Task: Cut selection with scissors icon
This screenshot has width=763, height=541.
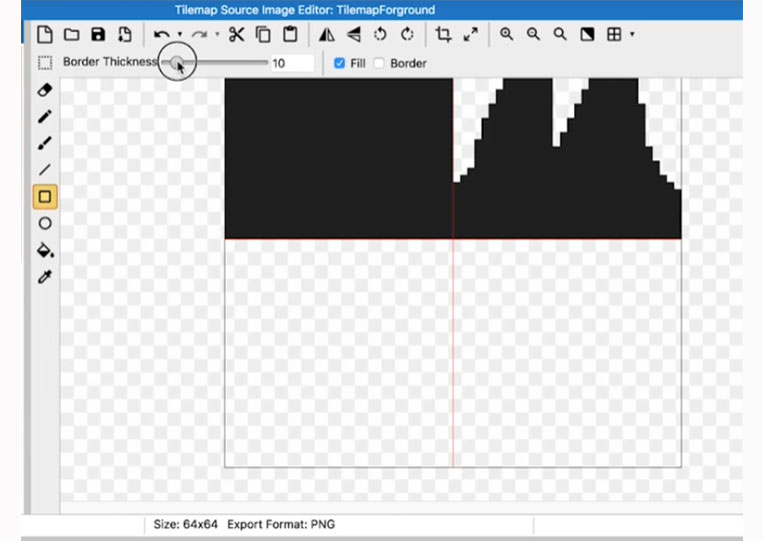Action: tap(236, 35)
